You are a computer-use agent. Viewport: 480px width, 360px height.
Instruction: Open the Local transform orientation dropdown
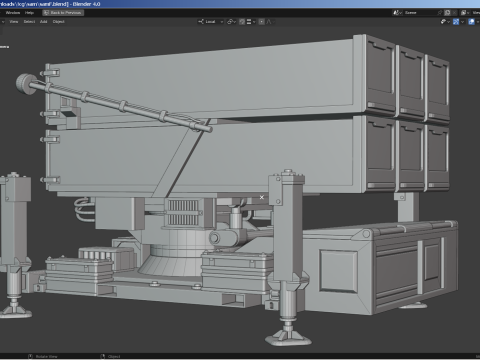210,22
